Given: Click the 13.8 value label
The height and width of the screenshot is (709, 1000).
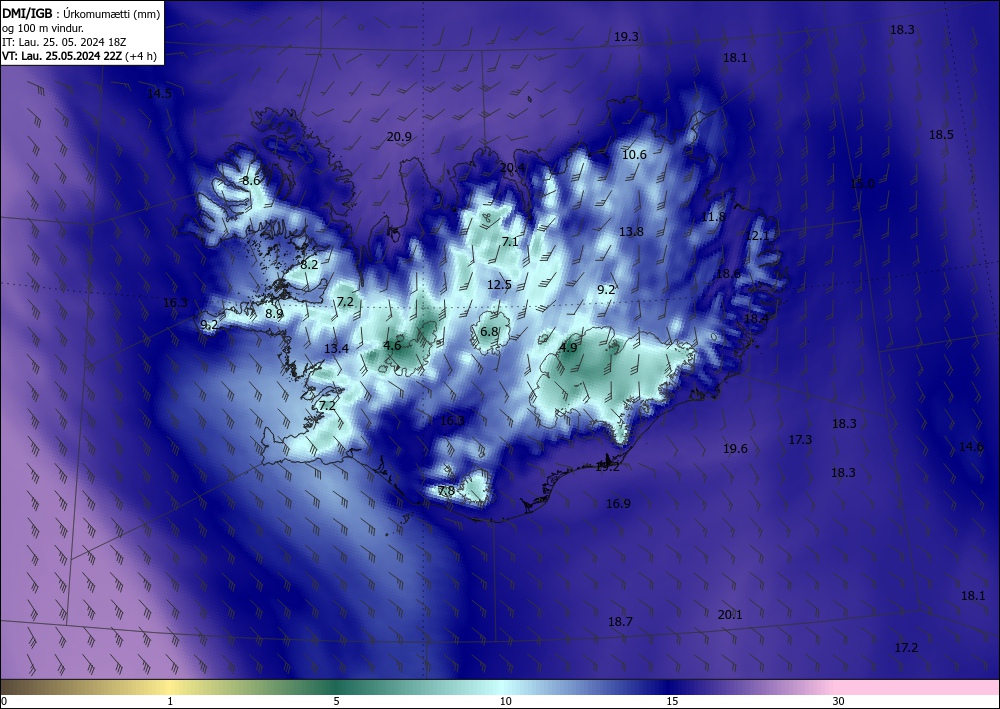Looking at the screenshot, I should click(631, 232).
